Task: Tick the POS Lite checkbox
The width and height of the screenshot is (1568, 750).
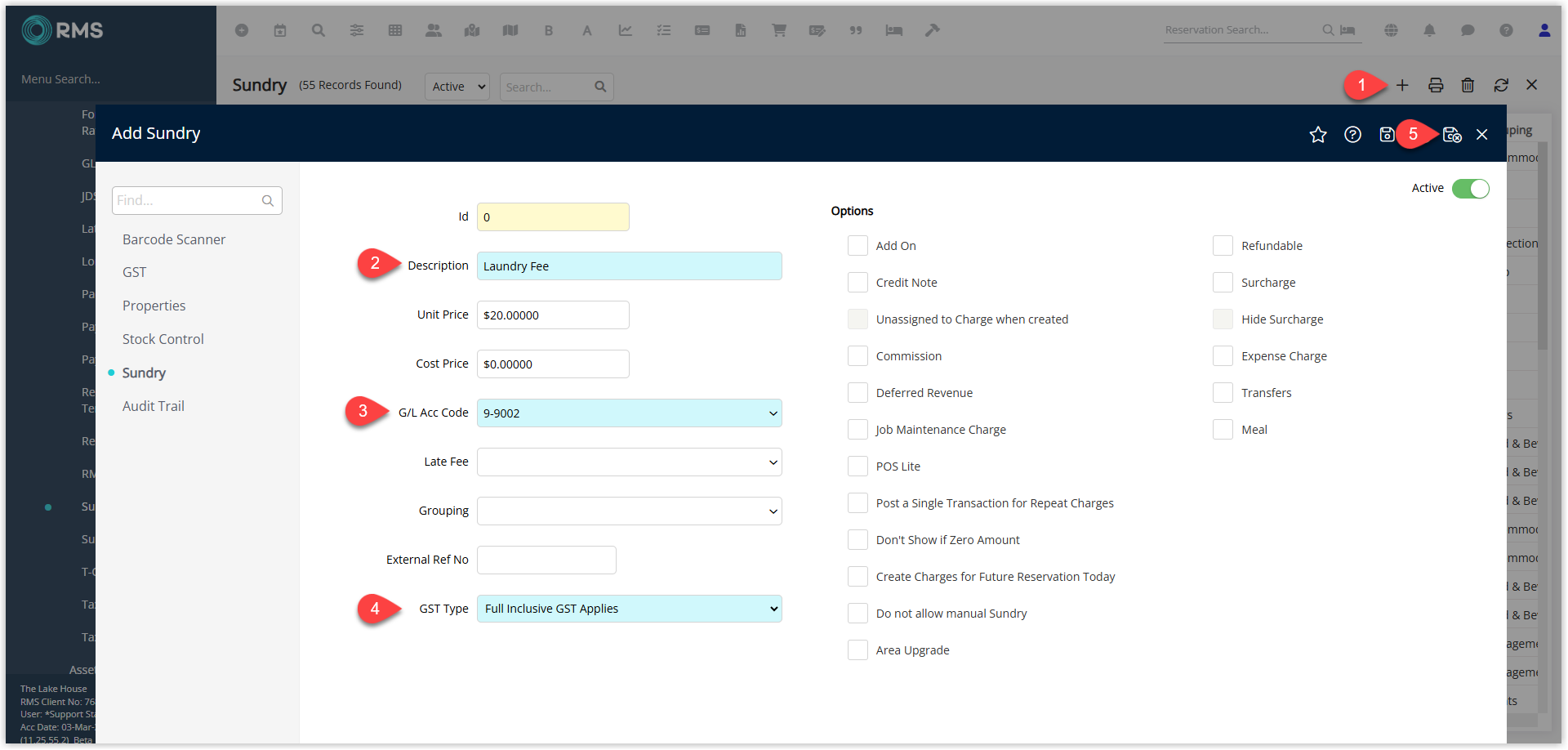Action: point(857,467)
